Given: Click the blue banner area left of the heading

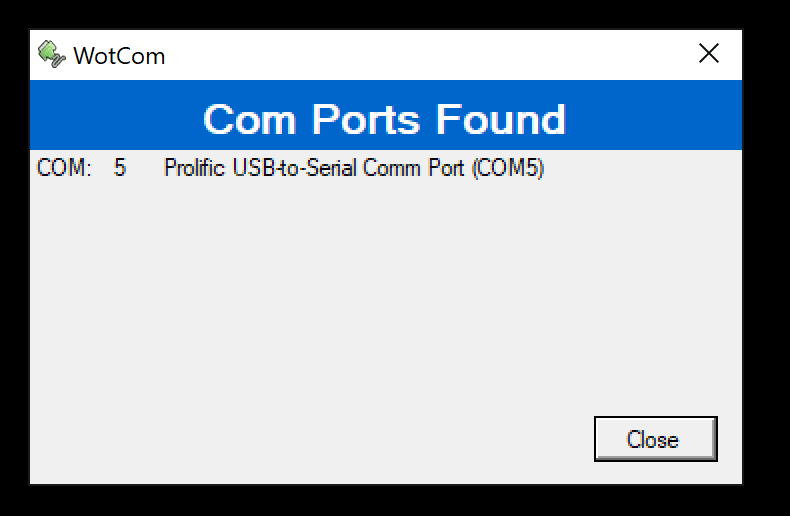Looking at the screenshot, I should coord(110,119).
